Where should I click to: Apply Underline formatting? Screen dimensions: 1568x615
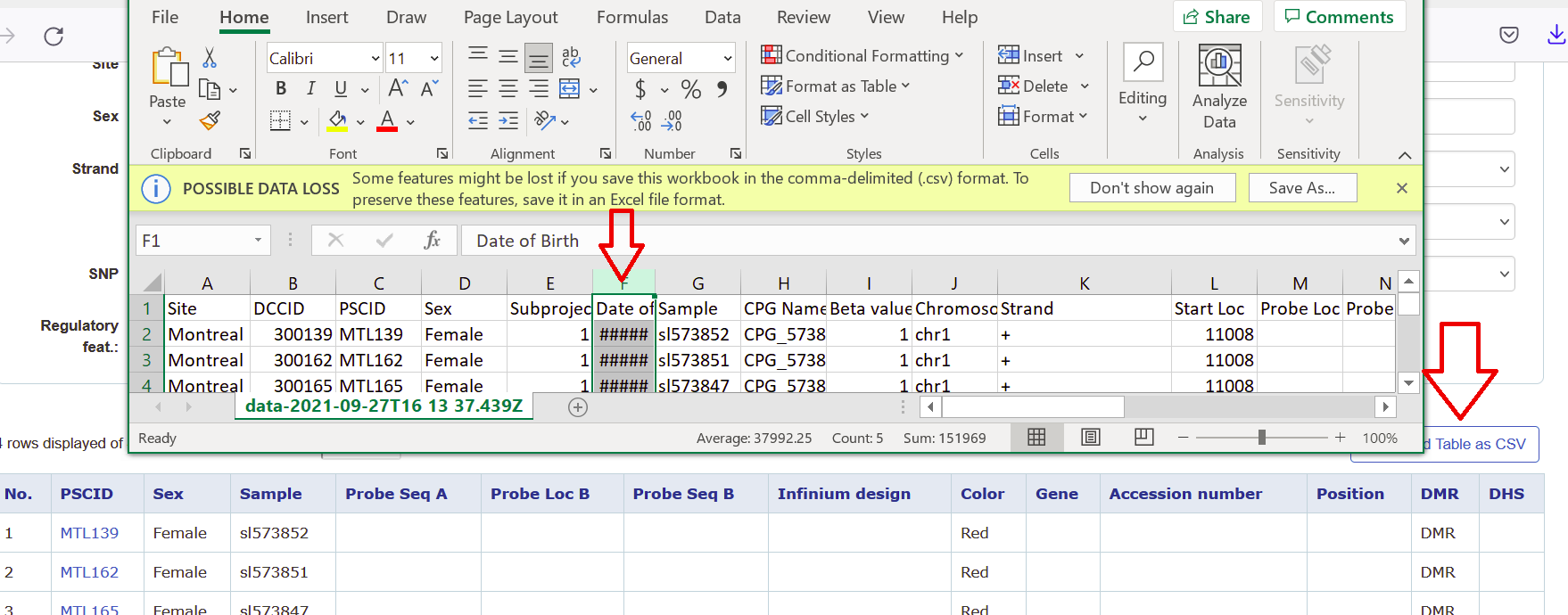pyautogui.click(x=341, y=88)
